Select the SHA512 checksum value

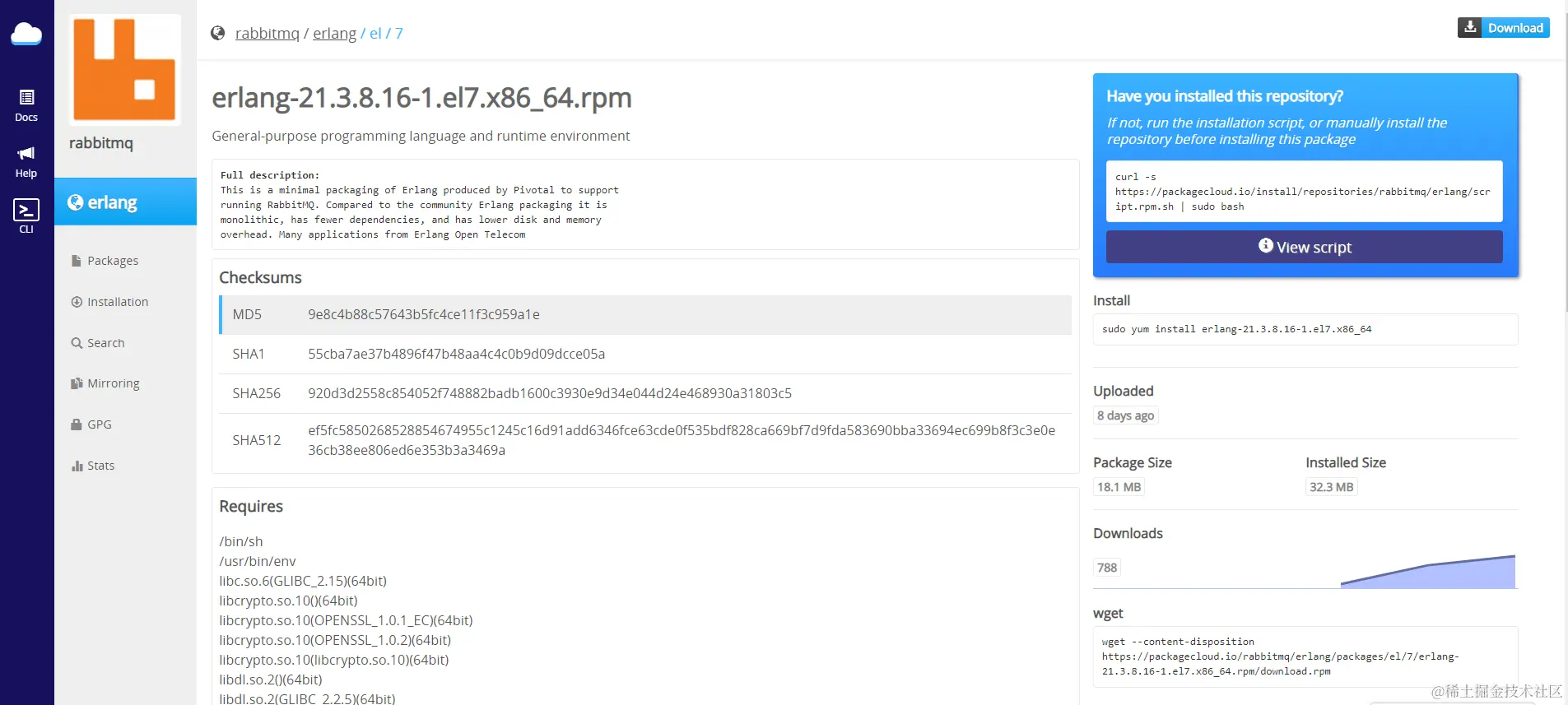[x=682, y=440]
